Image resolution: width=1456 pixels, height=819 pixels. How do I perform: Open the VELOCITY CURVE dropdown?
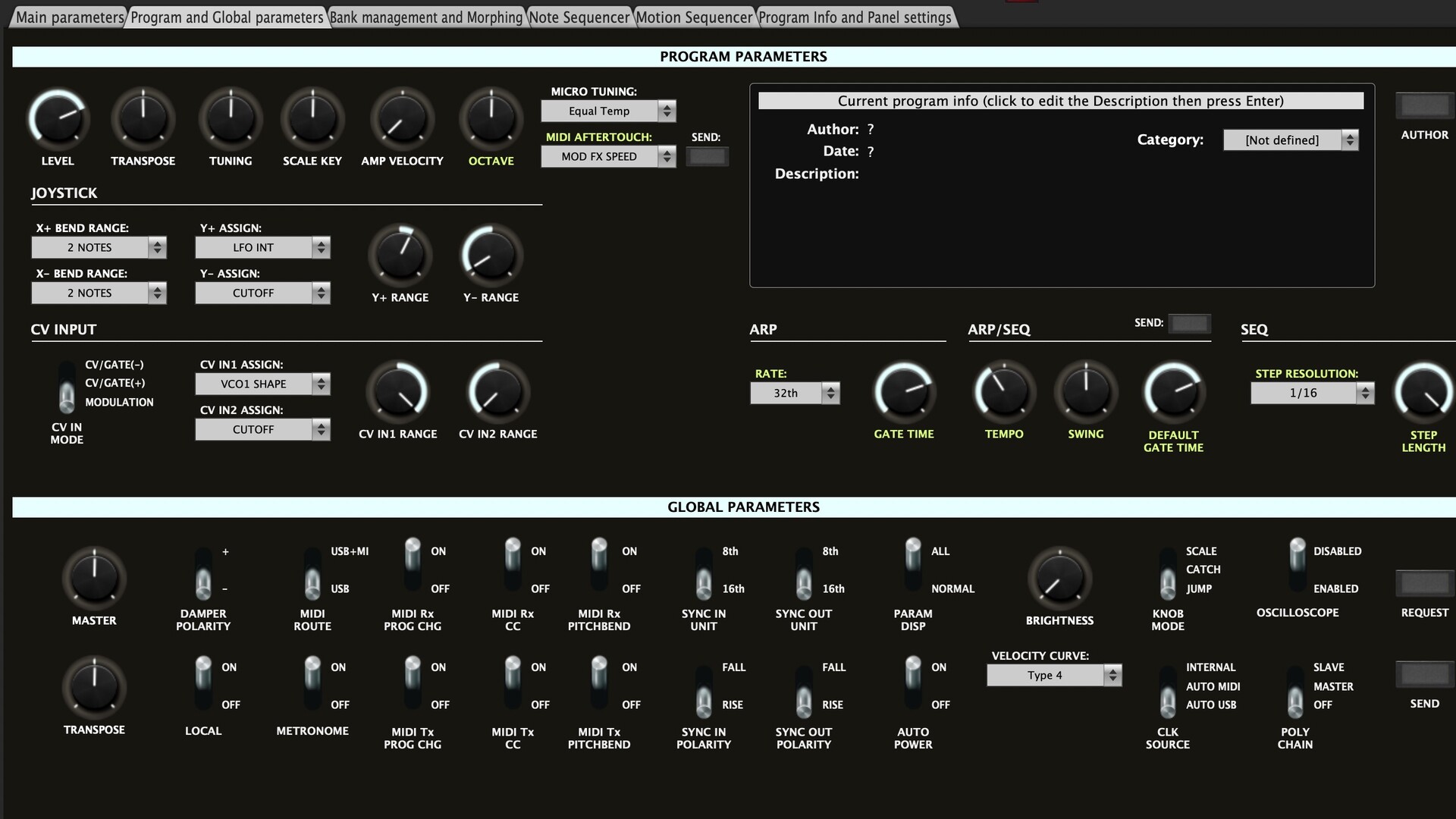pos(1053,676)
